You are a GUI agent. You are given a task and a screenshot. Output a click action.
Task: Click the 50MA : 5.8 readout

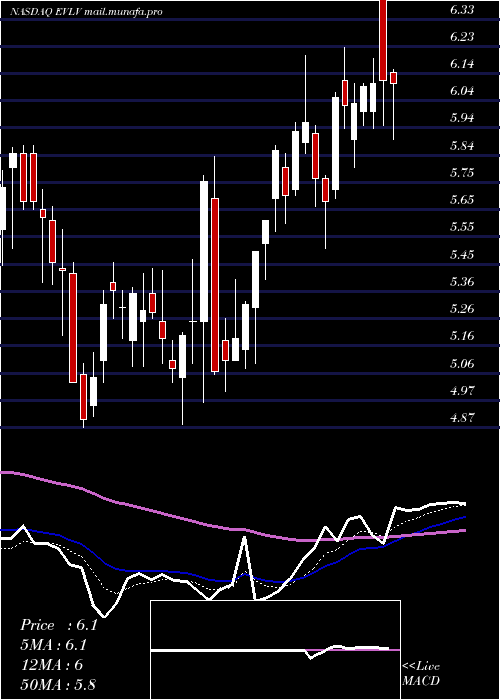point(58,684)
